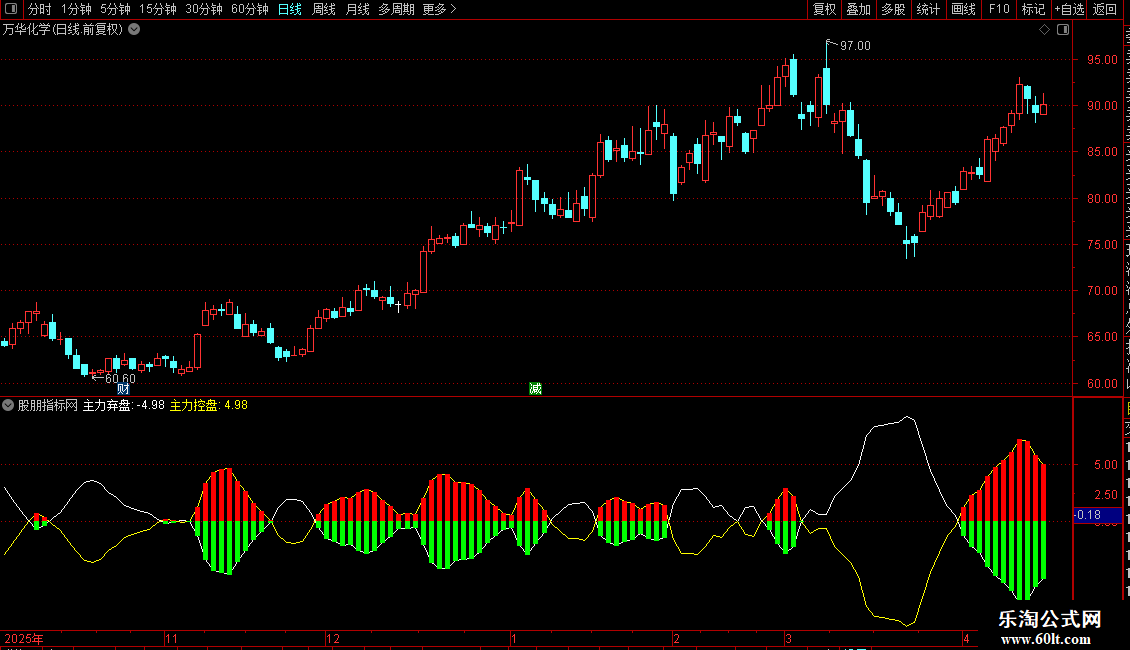Switch to 月线 monthly chart
1130x650 pixels.
click(x=357, y=9)
